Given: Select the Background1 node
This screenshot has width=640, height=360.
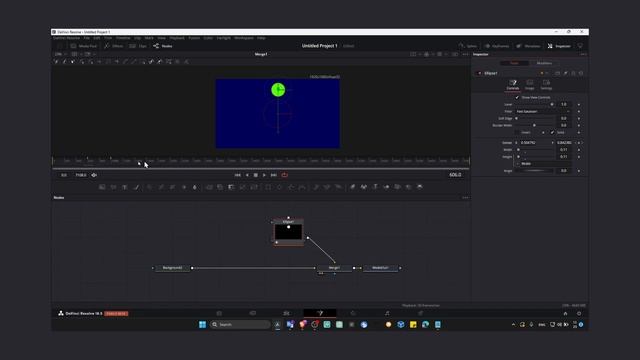Looking at the screenshot, I should (x=172, y=268).
